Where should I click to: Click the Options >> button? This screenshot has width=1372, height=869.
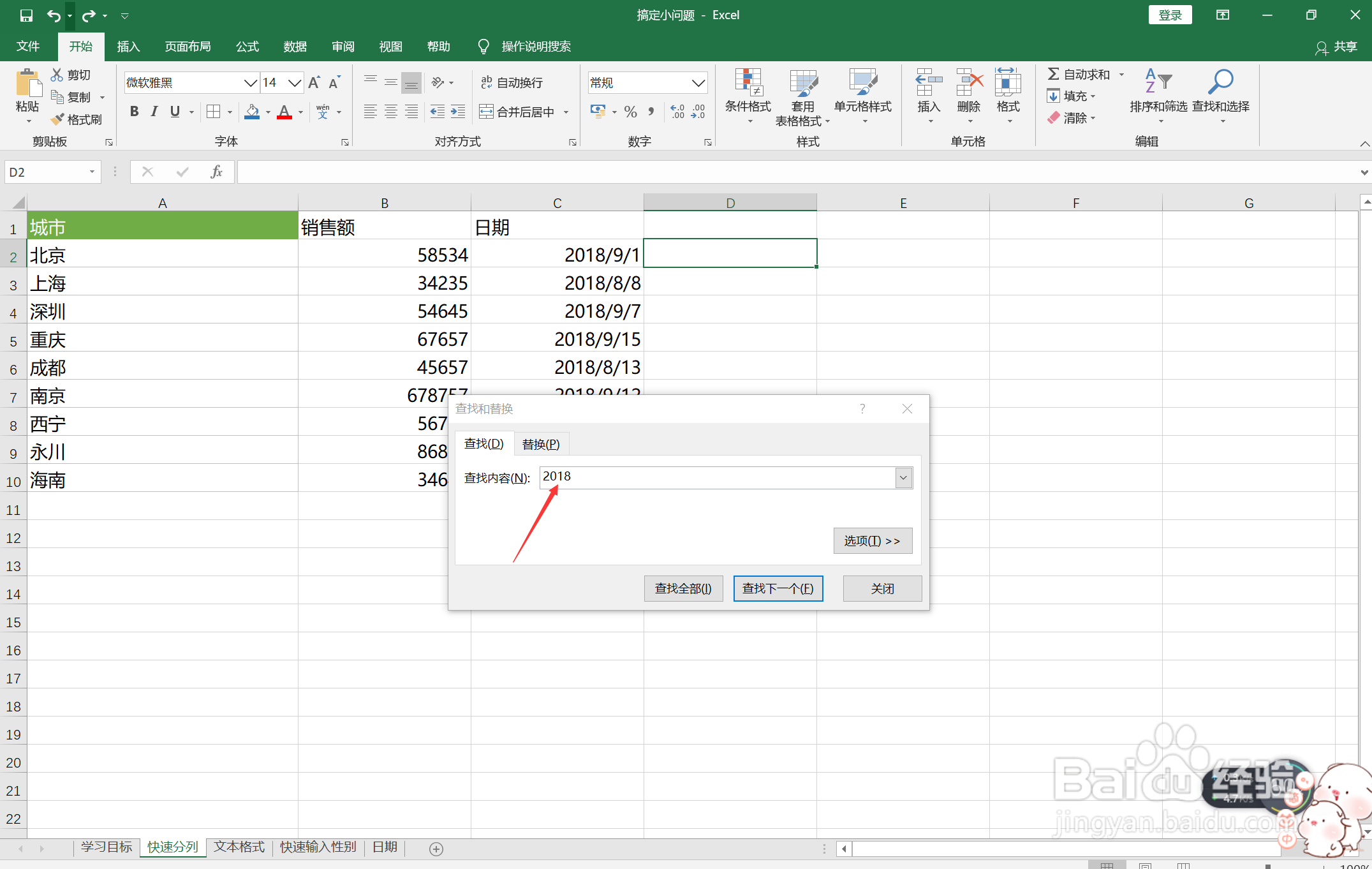coord(872,541)
